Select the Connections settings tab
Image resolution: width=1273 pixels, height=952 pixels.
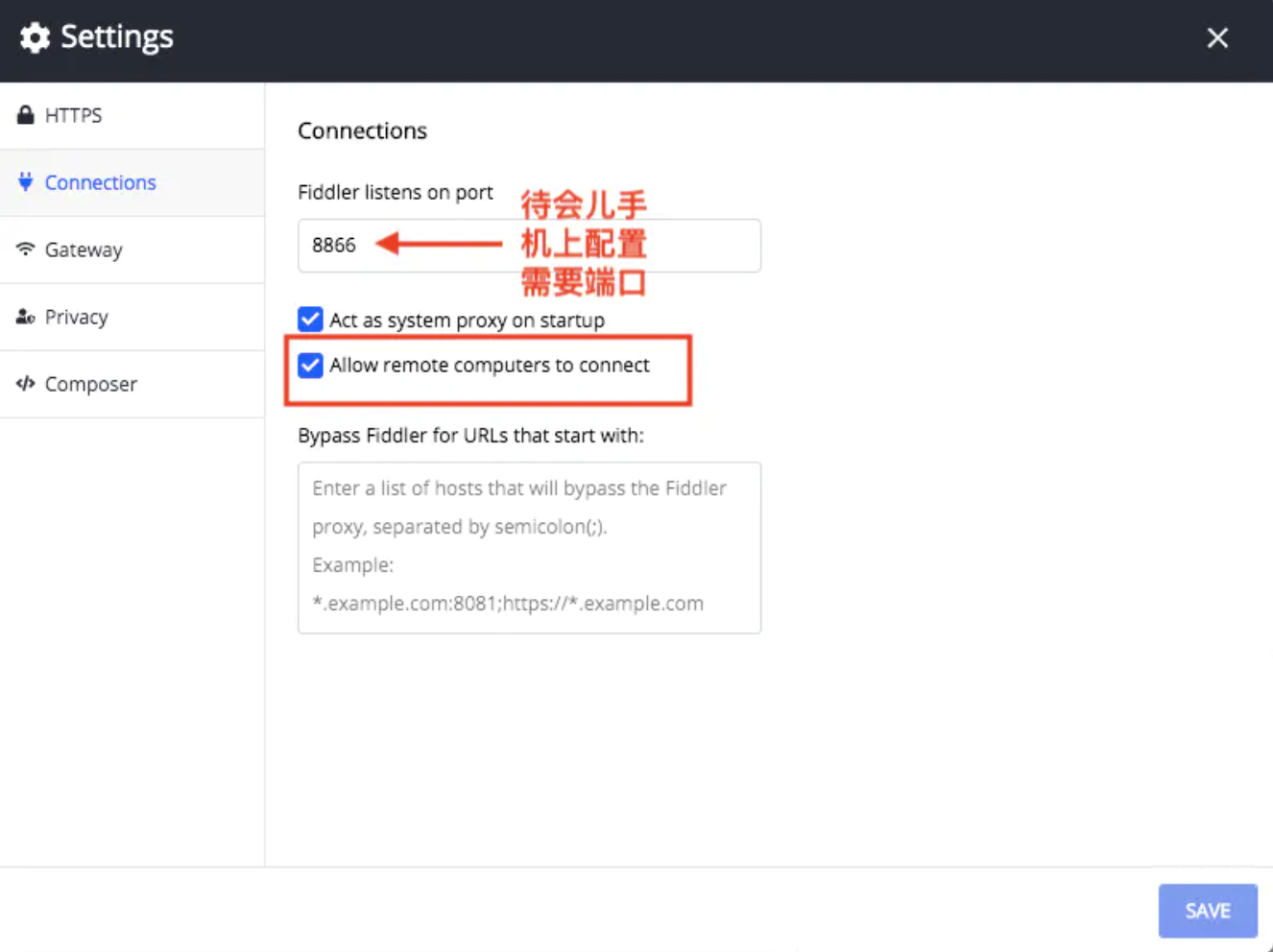click(x=132, y=182)
